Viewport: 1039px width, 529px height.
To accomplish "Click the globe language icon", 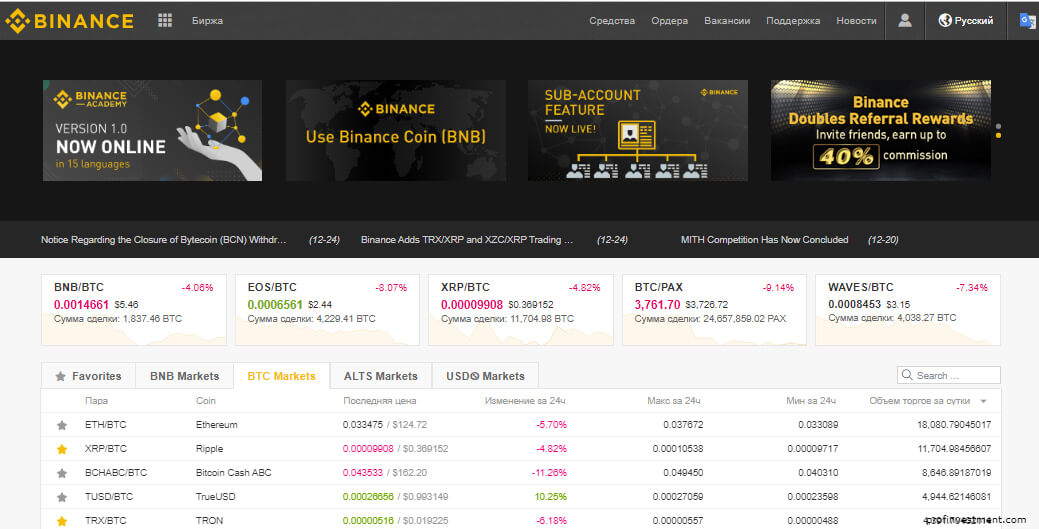I will coord(945,21).
